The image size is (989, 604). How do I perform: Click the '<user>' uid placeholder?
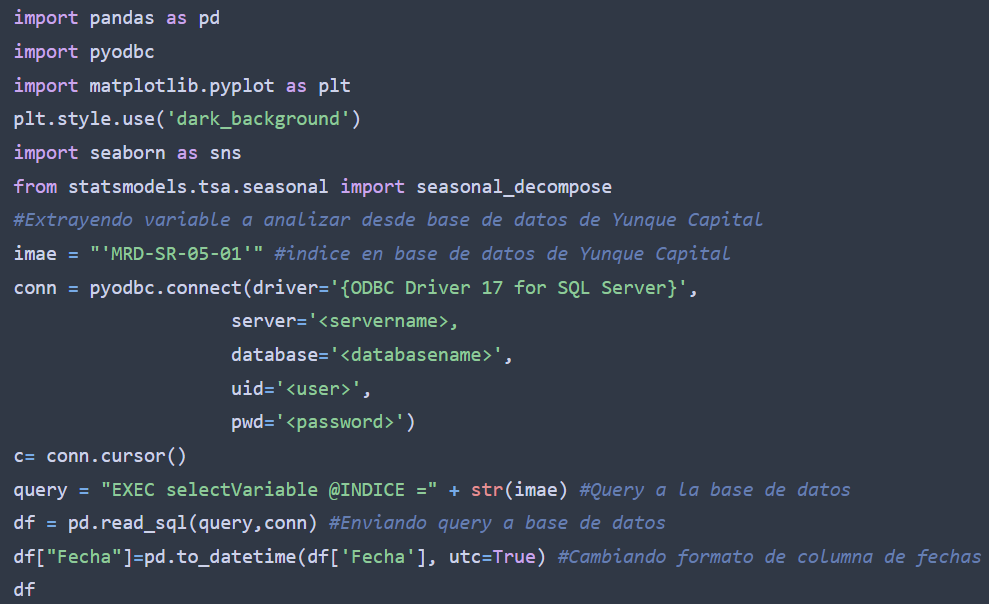point(318,389)
